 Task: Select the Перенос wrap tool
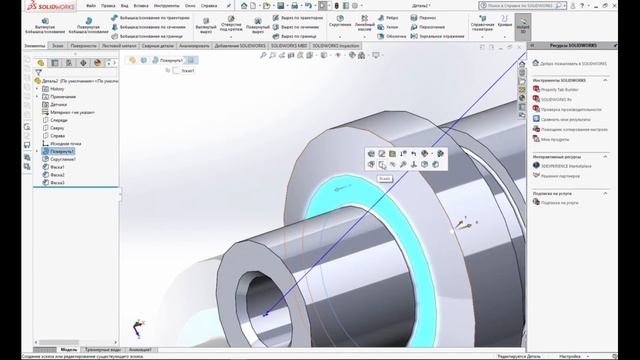point(423,18)
